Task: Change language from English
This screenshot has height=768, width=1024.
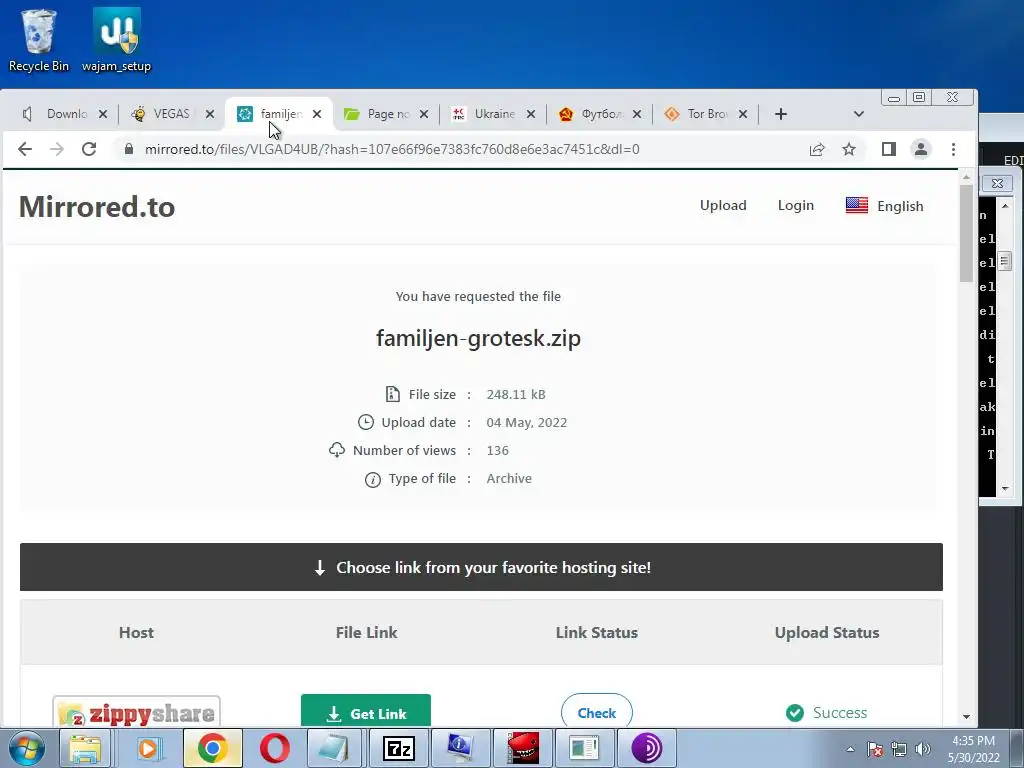Action: tap(900, 206)
